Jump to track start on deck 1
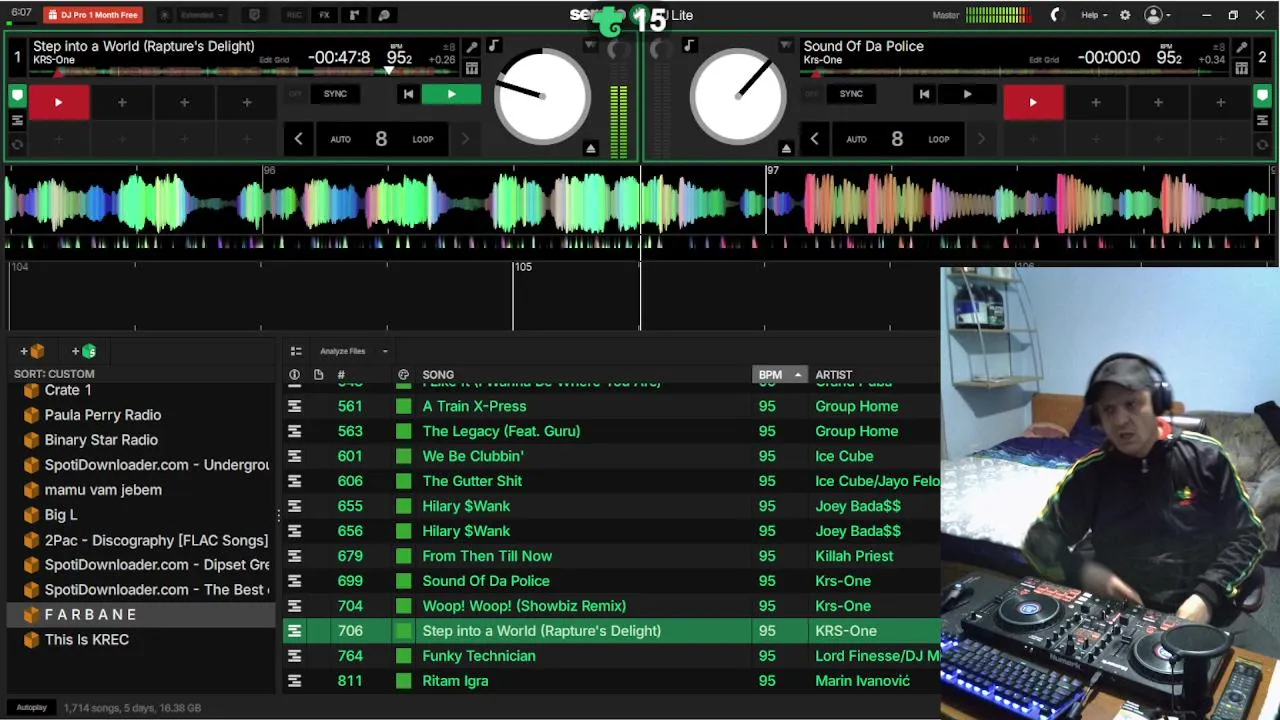The height and width of the screenshot is (720, 1280). click(408, 94)
